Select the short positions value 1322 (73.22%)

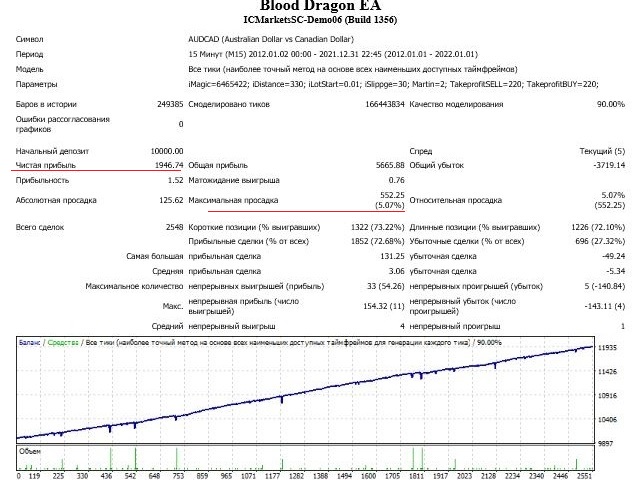coord(378,227)
